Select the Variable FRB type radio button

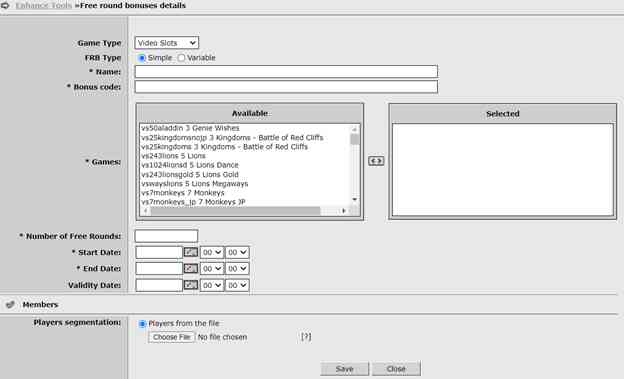181,58
